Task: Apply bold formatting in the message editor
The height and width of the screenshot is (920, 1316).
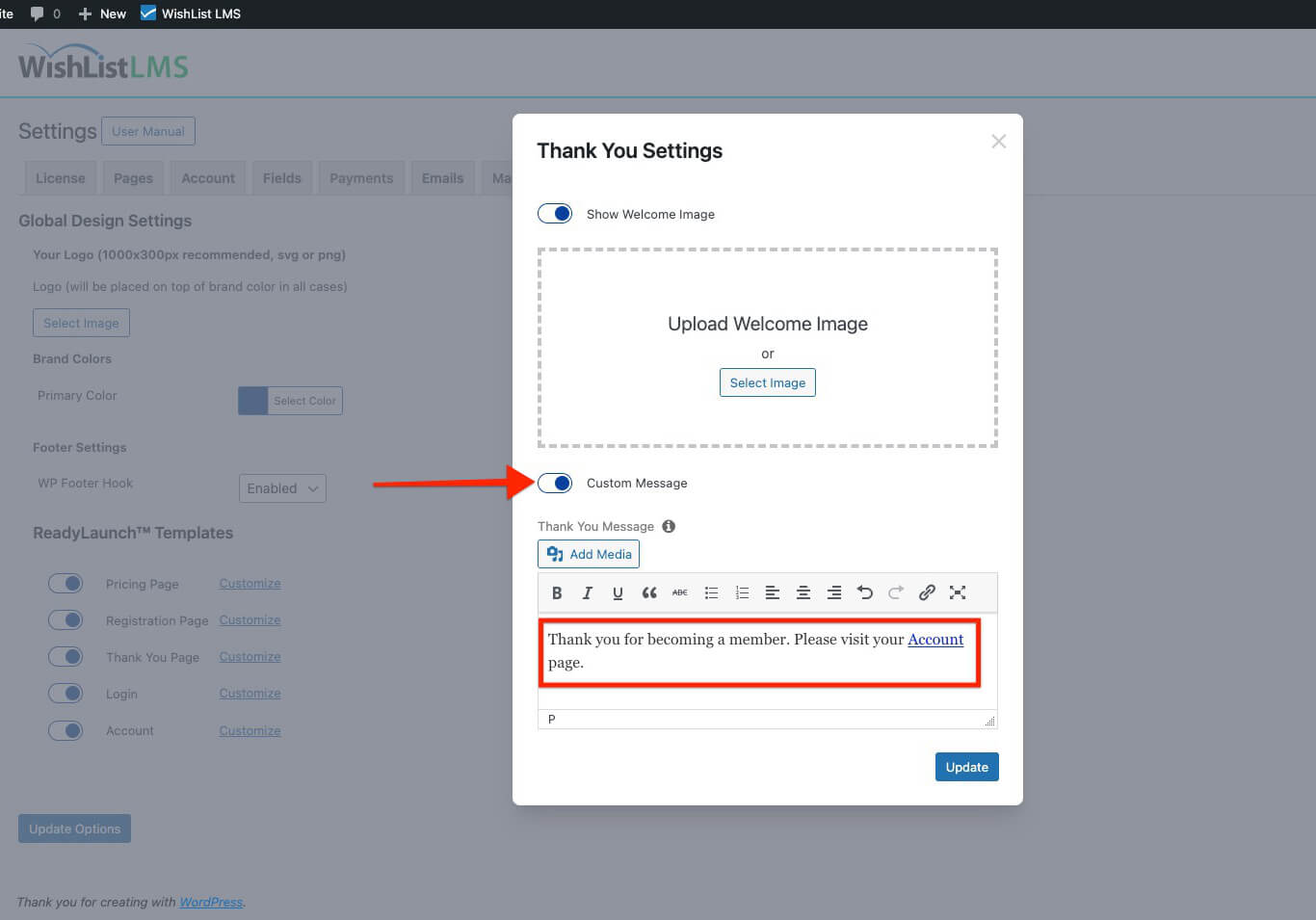Action: coord(557,592)
